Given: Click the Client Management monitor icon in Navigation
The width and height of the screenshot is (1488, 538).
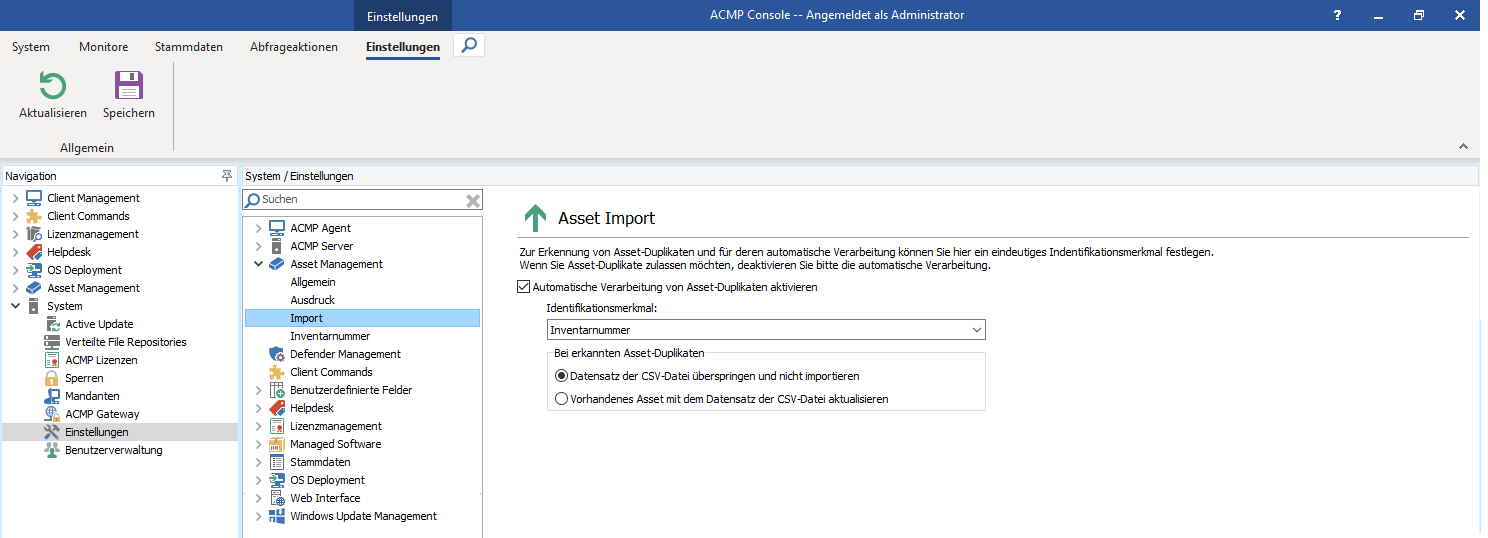Looking at the screenshot, I should coord(34,198).
